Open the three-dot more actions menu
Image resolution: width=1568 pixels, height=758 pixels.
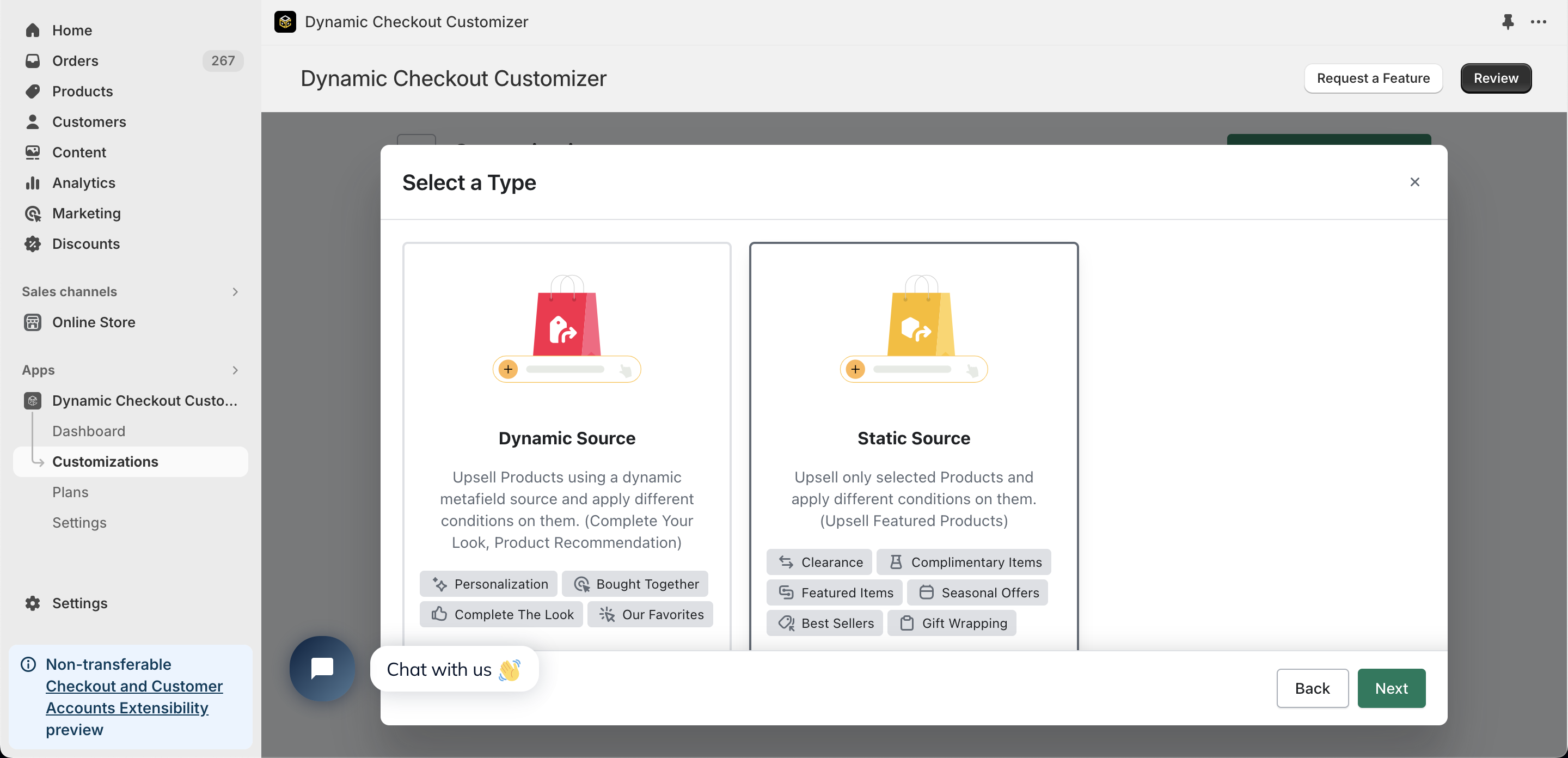point(1538,22)
